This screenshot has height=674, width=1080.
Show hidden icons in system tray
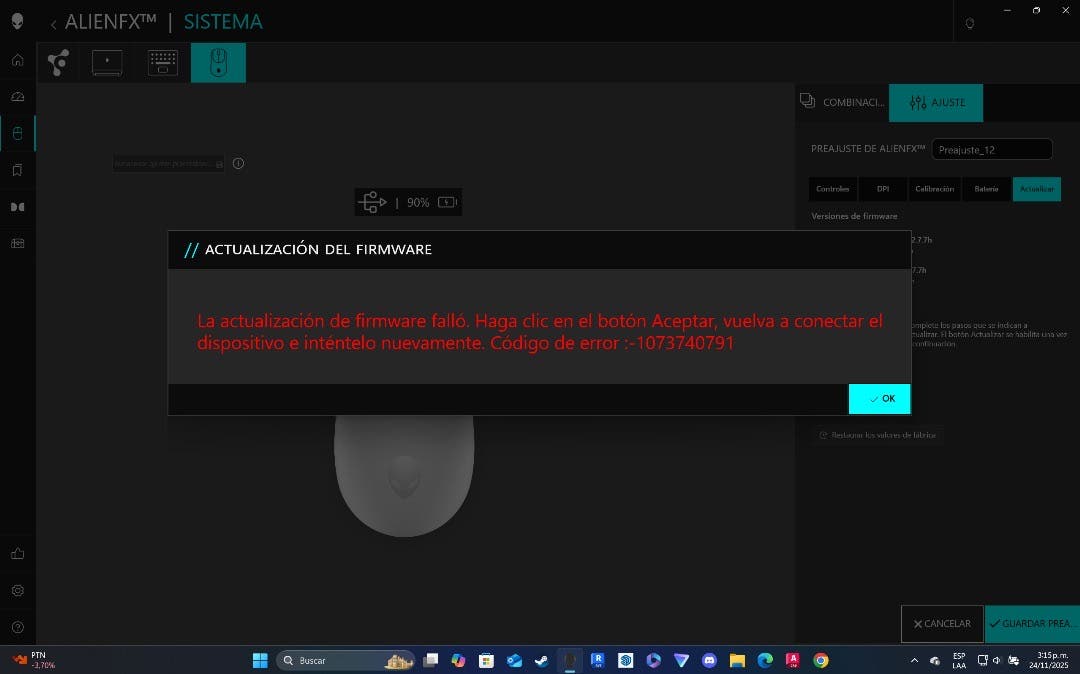(913, 660)
